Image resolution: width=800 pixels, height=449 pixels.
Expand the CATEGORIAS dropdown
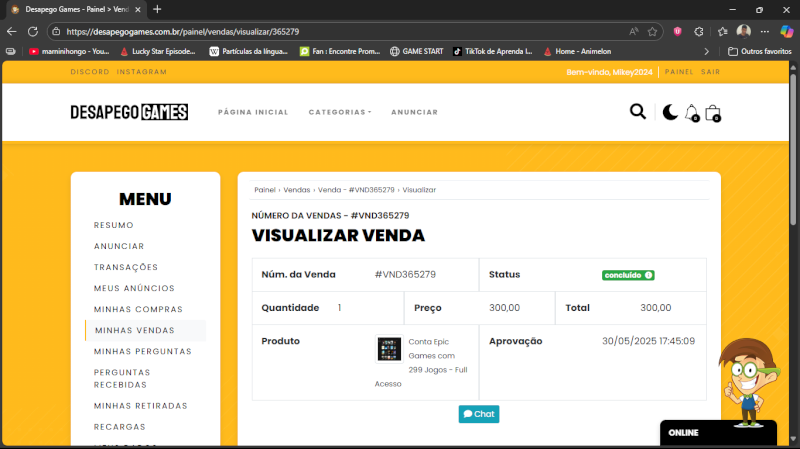[340, 112]
